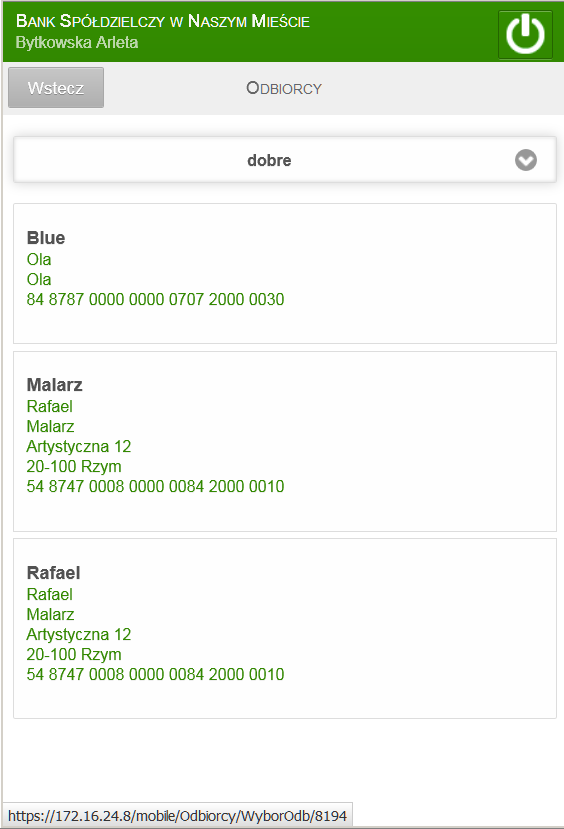
Task: Click the Blue recipient heading
Action: [46, 238]
